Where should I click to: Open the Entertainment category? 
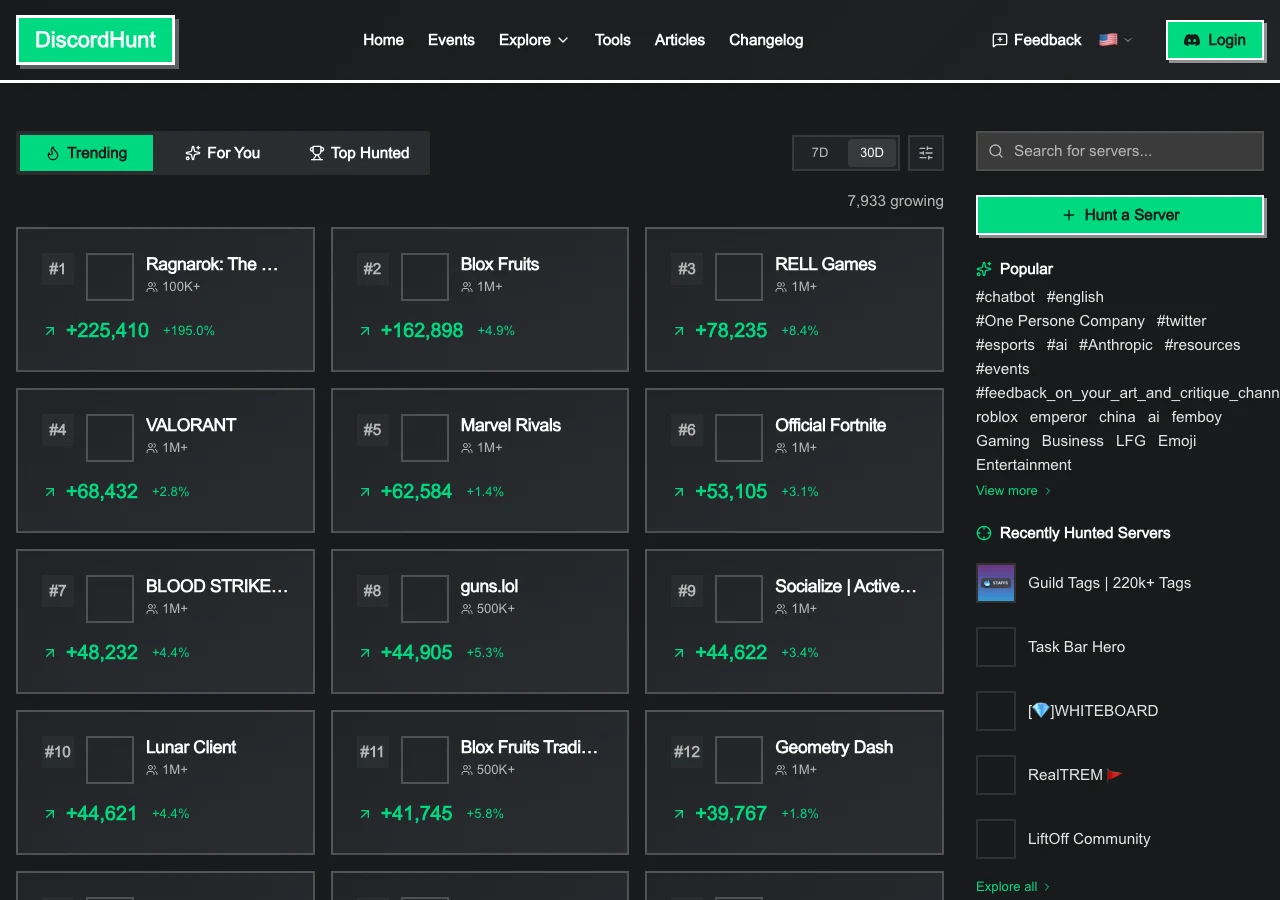[1024, 465]
